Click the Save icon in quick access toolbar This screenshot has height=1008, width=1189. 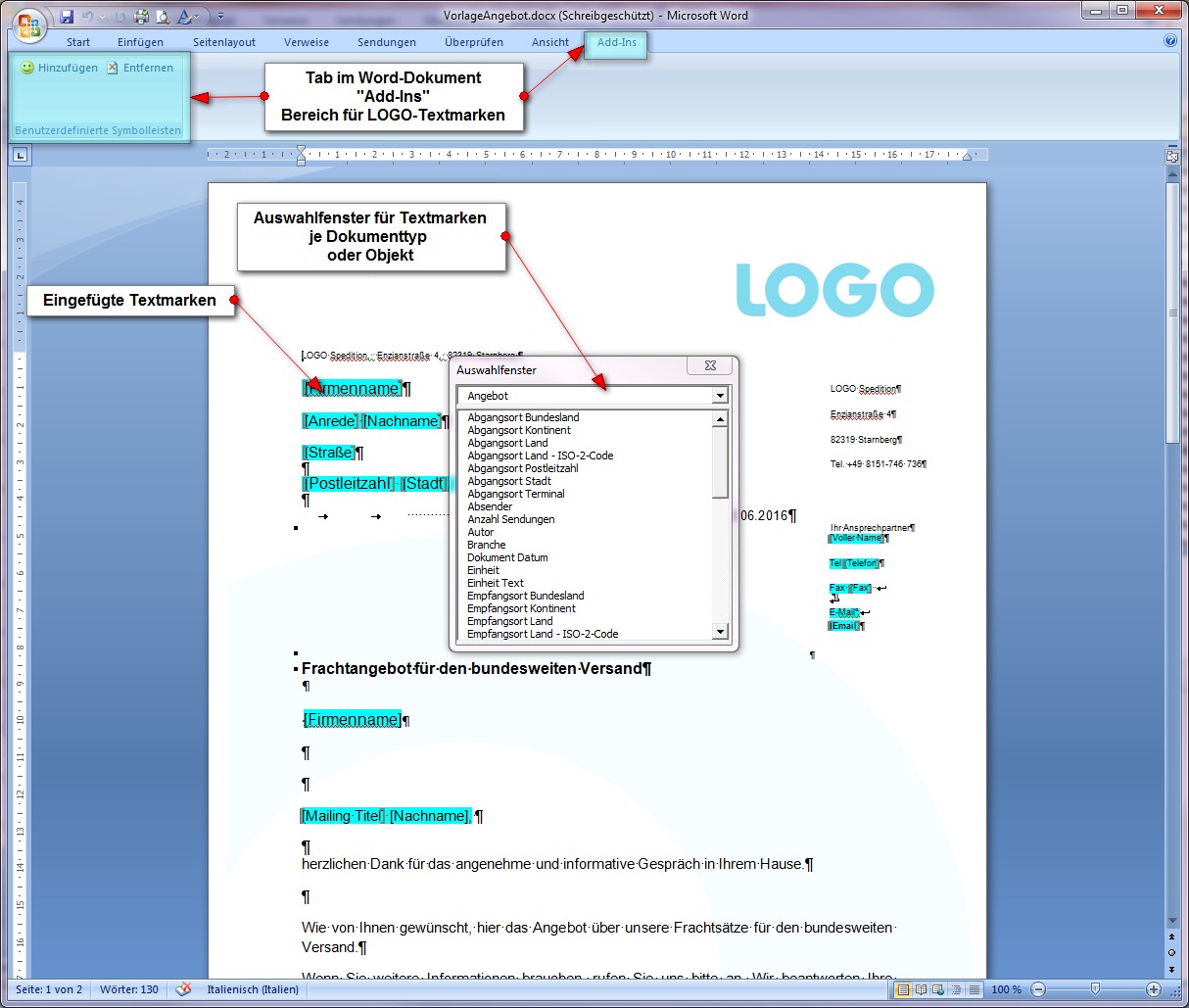(x=67, y=17)
